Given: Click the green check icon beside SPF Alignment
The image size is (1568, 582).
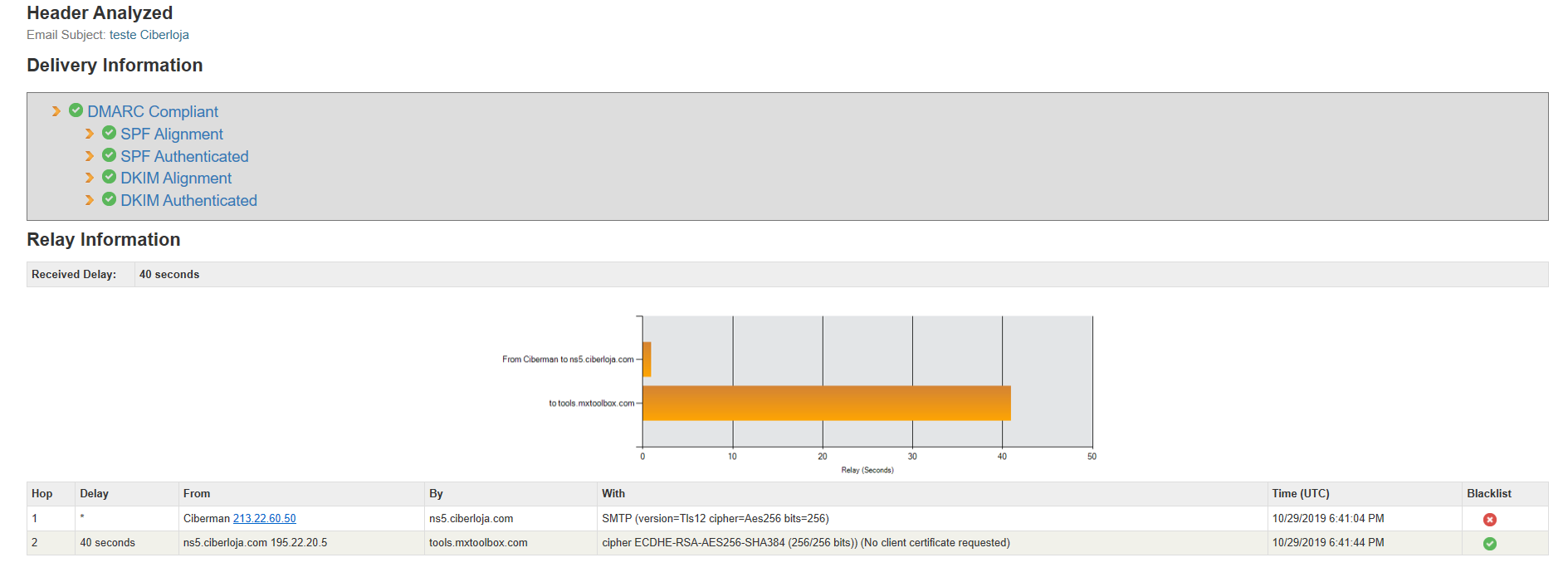Looking at the screenshot, I should tap(109, 133).
